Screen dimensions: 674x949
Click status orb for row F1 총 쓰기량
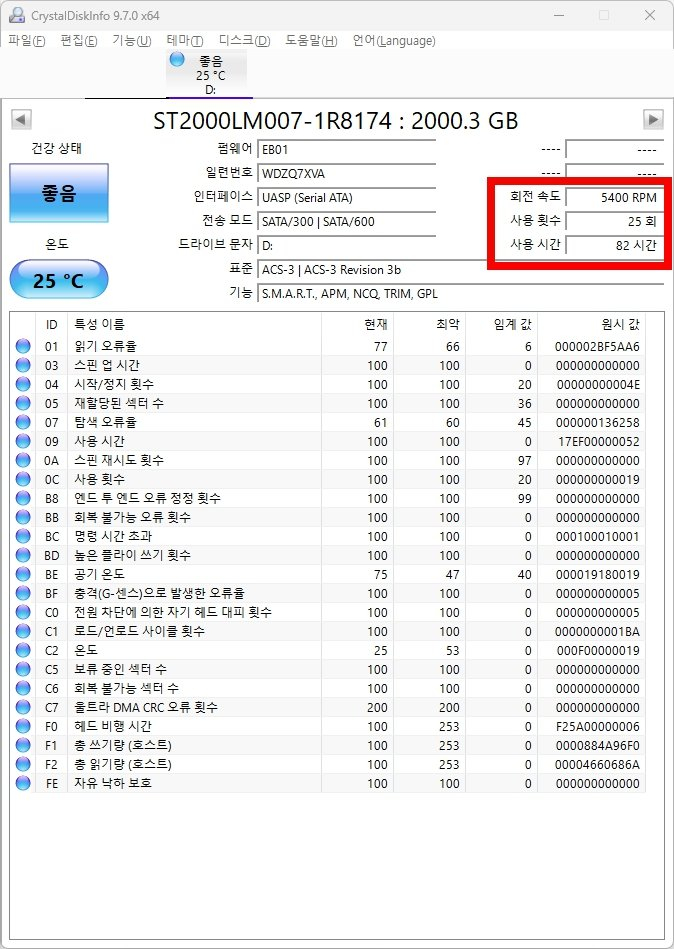point(23,745)
